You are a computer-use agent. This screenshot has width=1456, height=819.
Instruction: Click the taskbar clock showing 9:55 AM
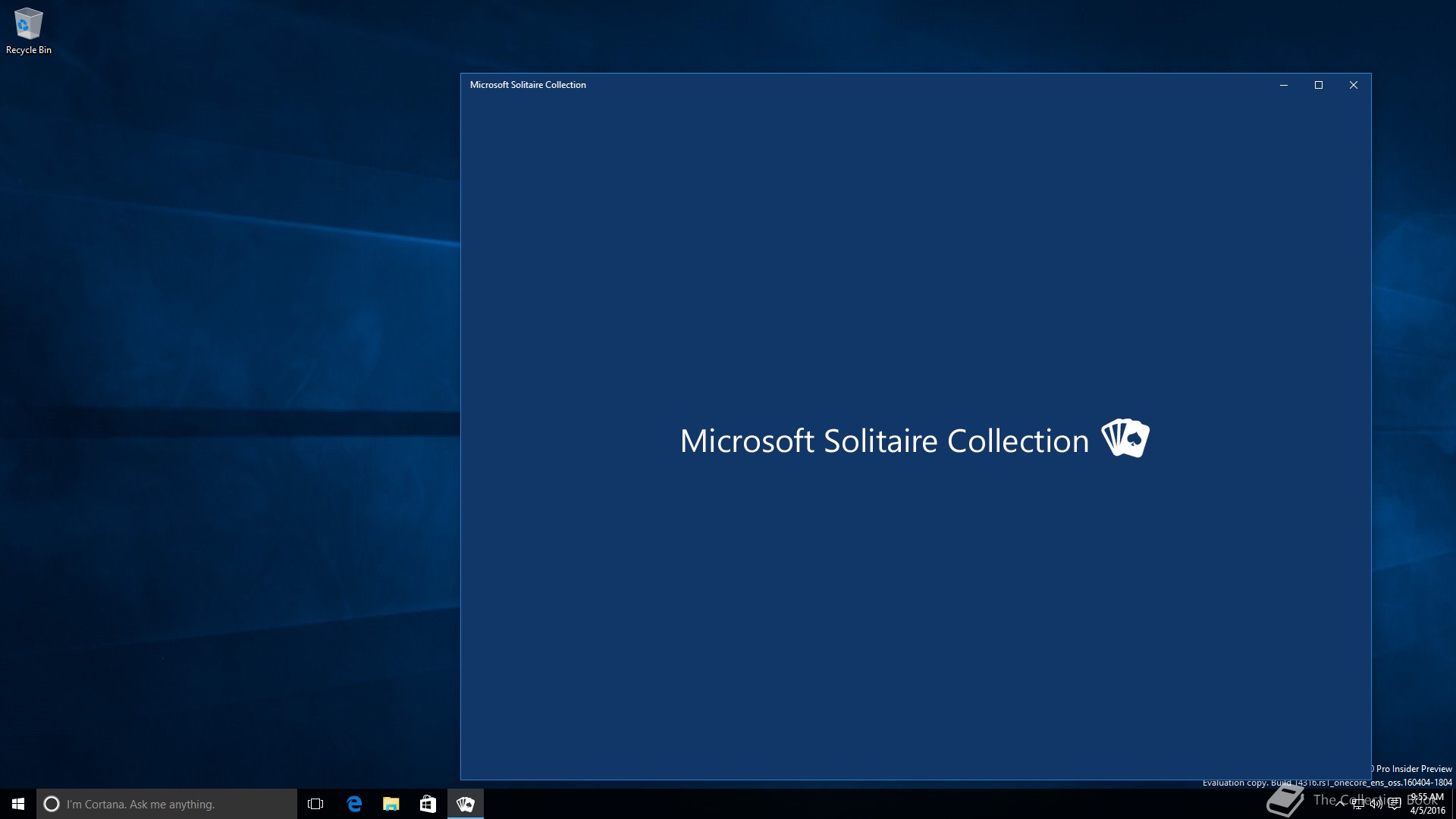tap(1427, 804)
